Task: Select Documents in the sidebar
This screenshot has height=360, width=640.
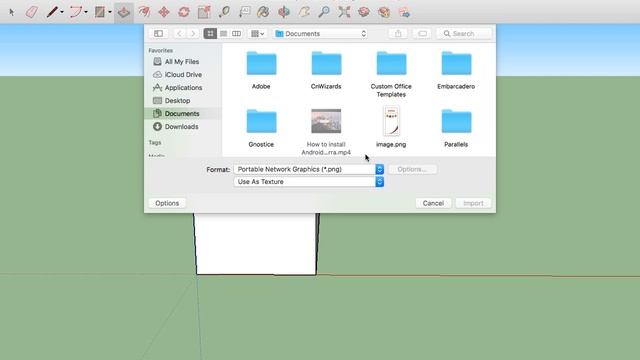Action: [x=182, y=113]
